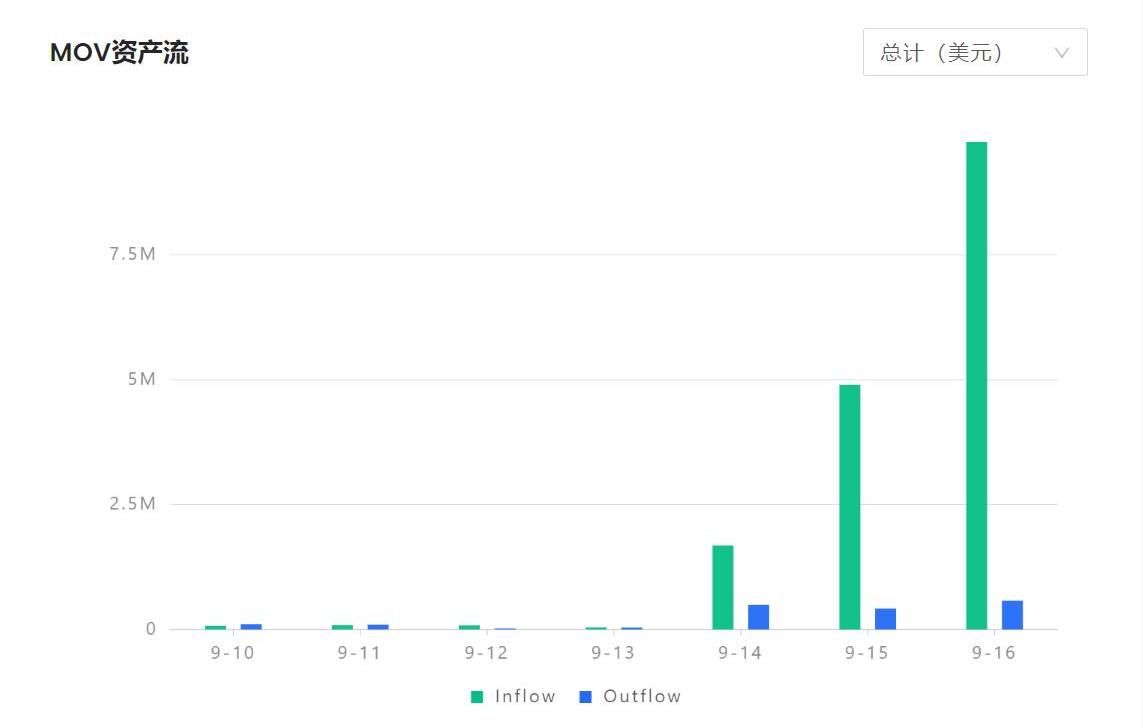Click the green Inflow legend square
The height and width of the screenshot is (728, 1143).
pos(478,697)
